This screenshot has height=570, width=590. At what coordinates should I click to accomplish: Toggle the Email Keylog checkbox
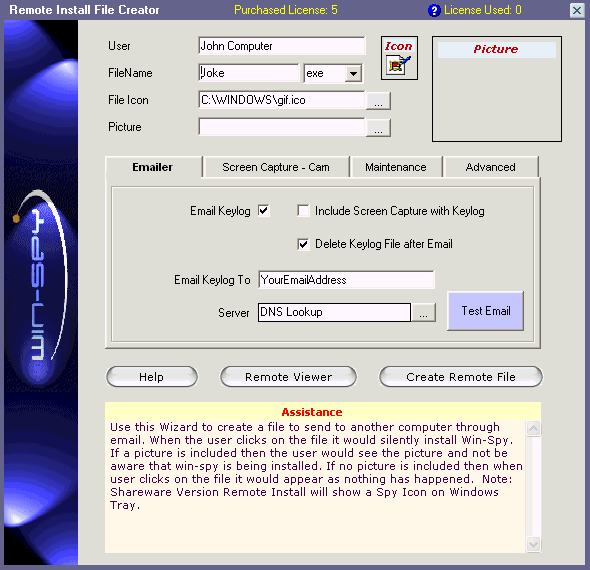pyautogui.click(x=264, y=211)
